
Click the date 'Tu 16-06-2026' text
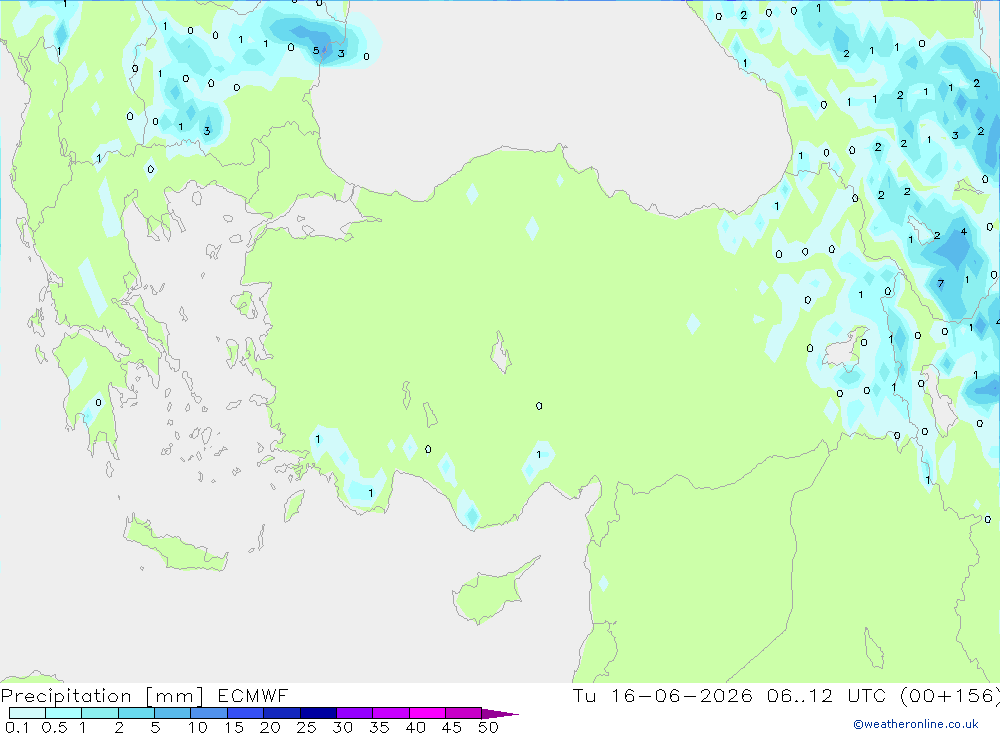pos(663,696)
